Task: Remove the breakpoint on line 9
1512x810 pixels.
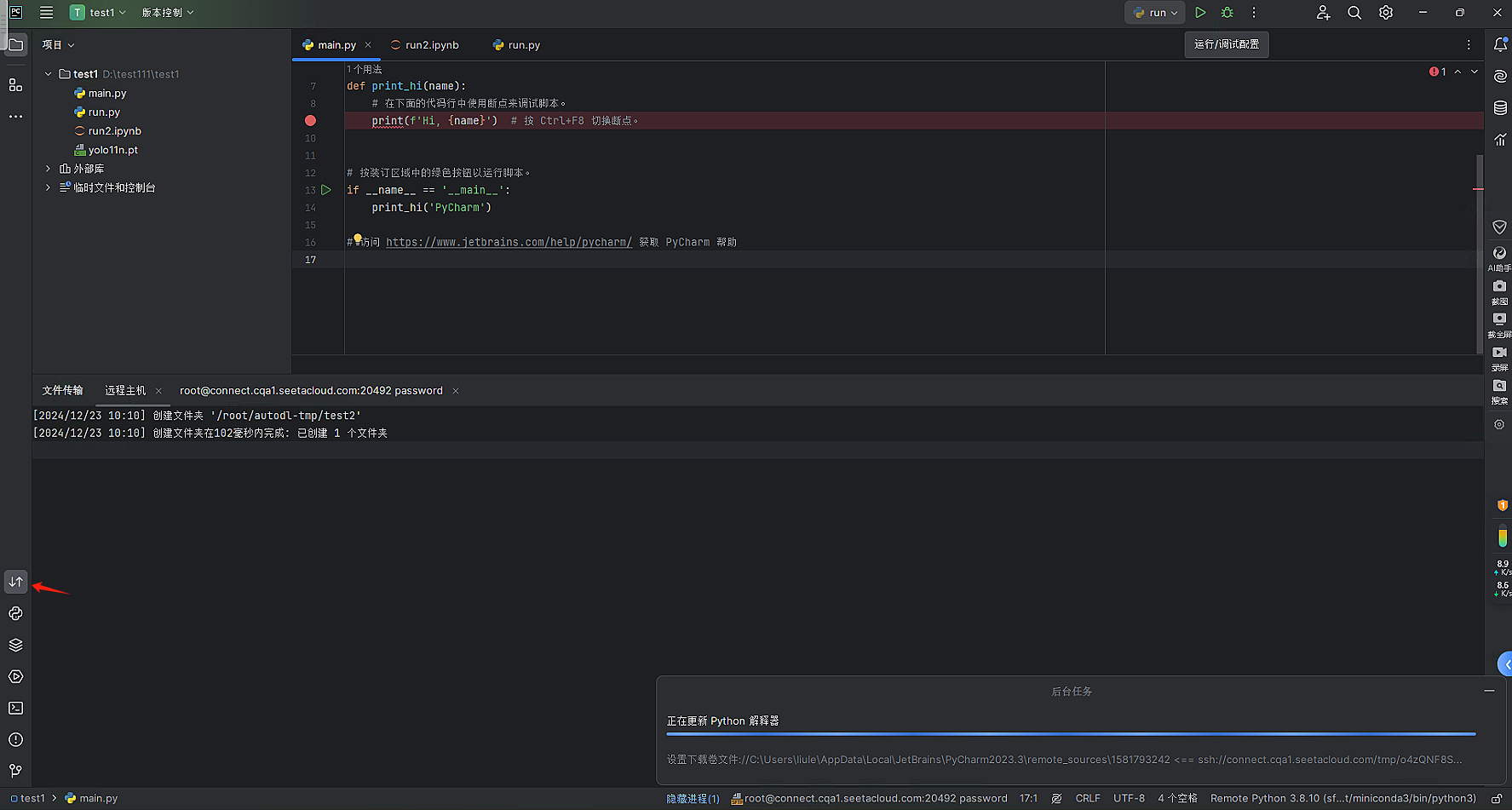Action: (x=310, y=121)
